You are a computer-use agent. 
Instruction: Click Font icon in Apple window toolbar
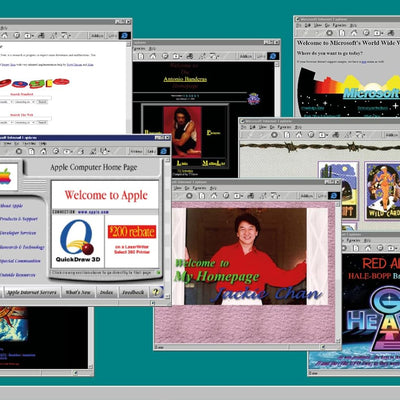click(x=93, y=151)
